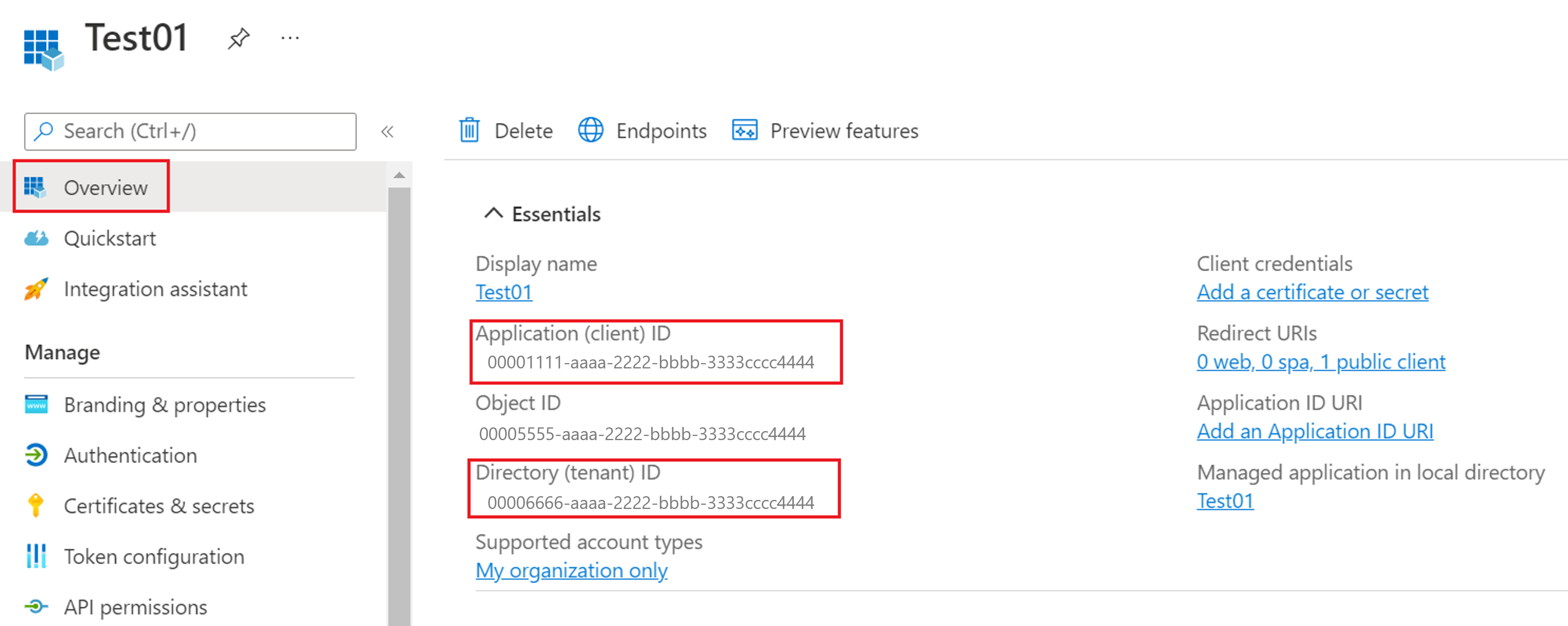Select the Application (client) ID value

click(x=650, y=363)
